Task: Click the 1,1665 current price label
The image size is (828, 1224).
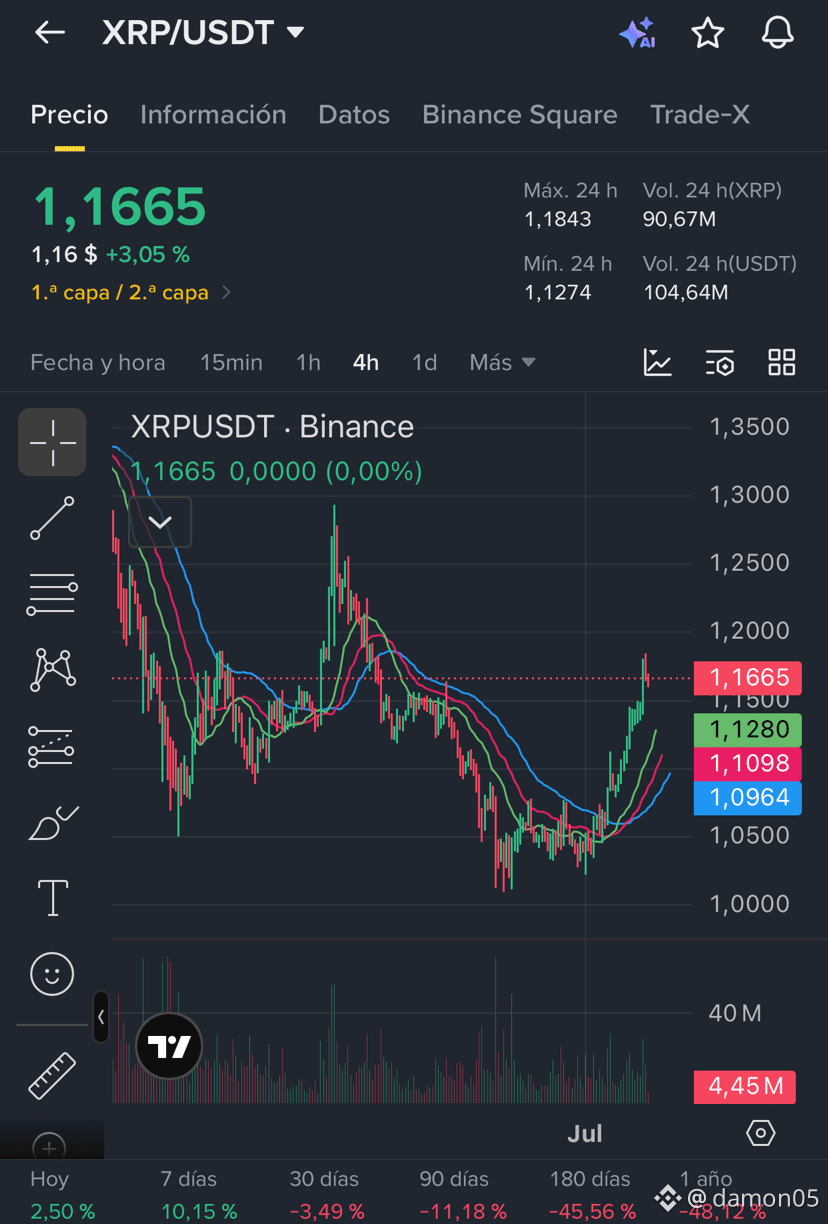Action: click(x=748, y=678)
